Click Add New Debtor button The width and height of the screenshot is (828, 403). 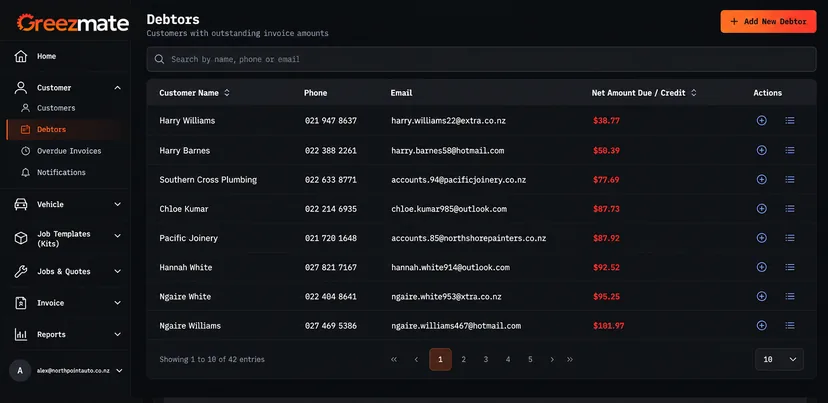tap(768, 22)
